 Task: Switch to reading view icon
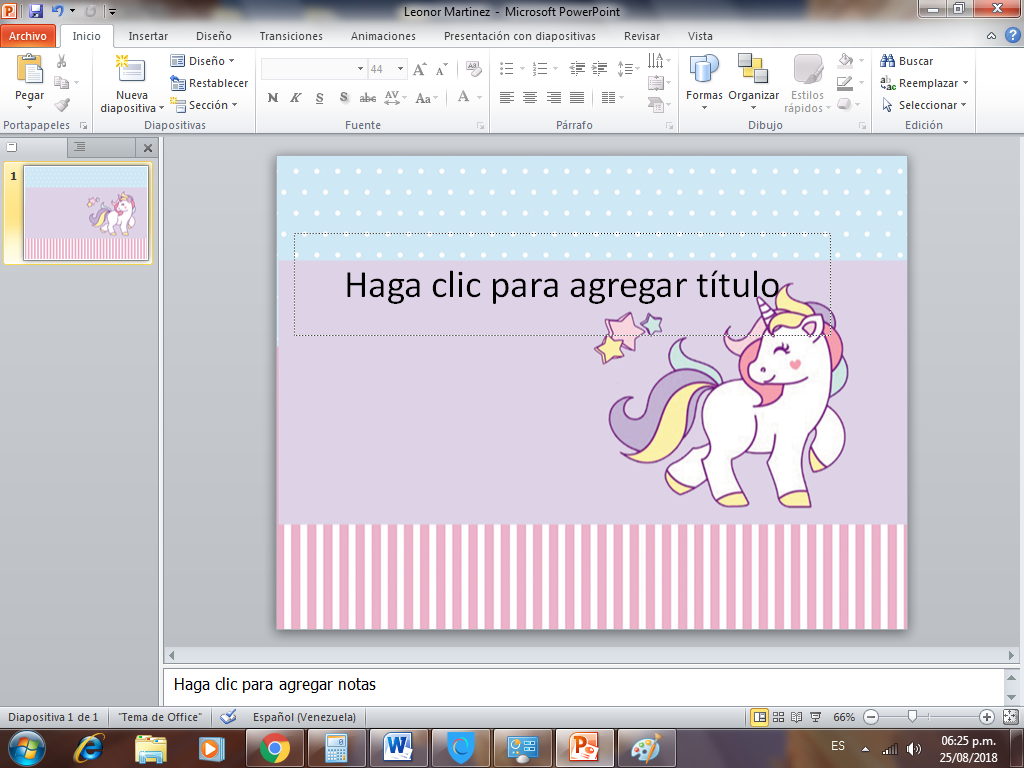point(796,717)
